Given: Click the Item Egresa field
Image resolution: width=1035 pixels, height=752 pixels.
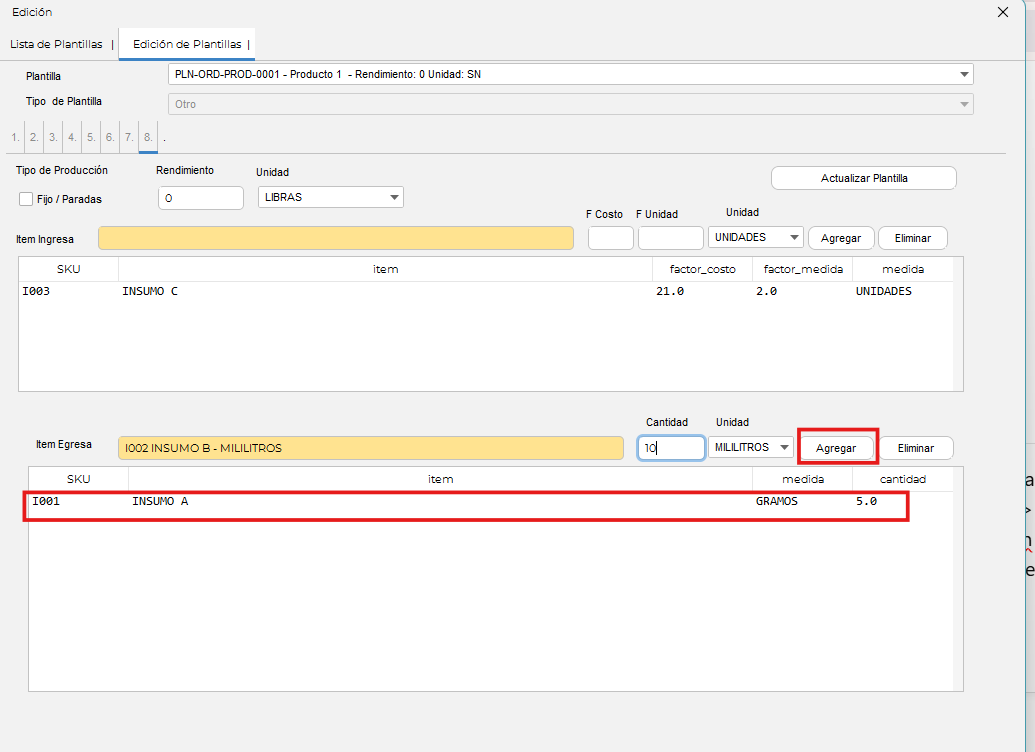Looking at the screenshot, I should (x=370, y=448).
